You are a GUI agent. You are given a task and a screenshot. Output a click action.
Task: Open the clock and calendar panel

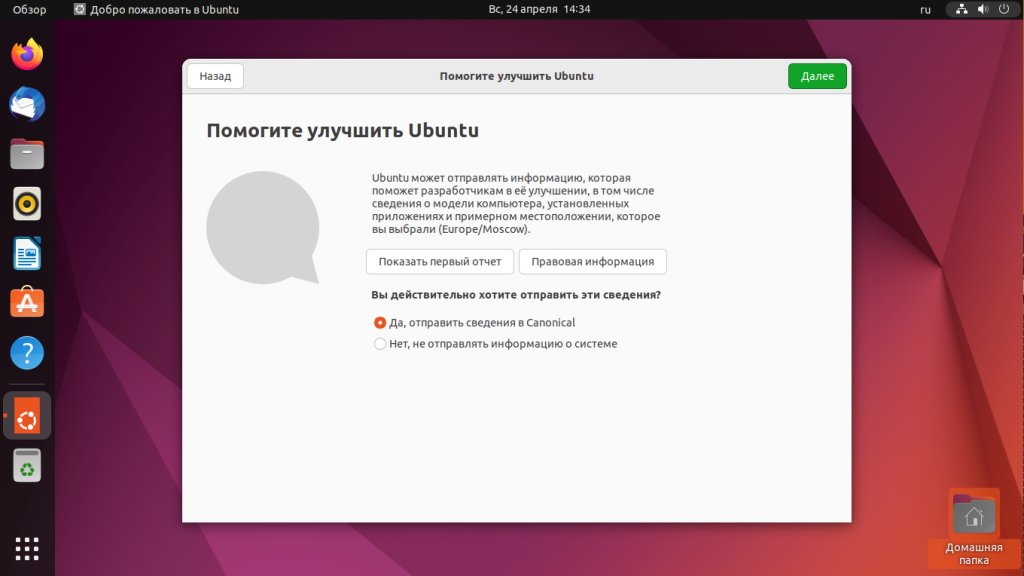click(x=538, y=9)
